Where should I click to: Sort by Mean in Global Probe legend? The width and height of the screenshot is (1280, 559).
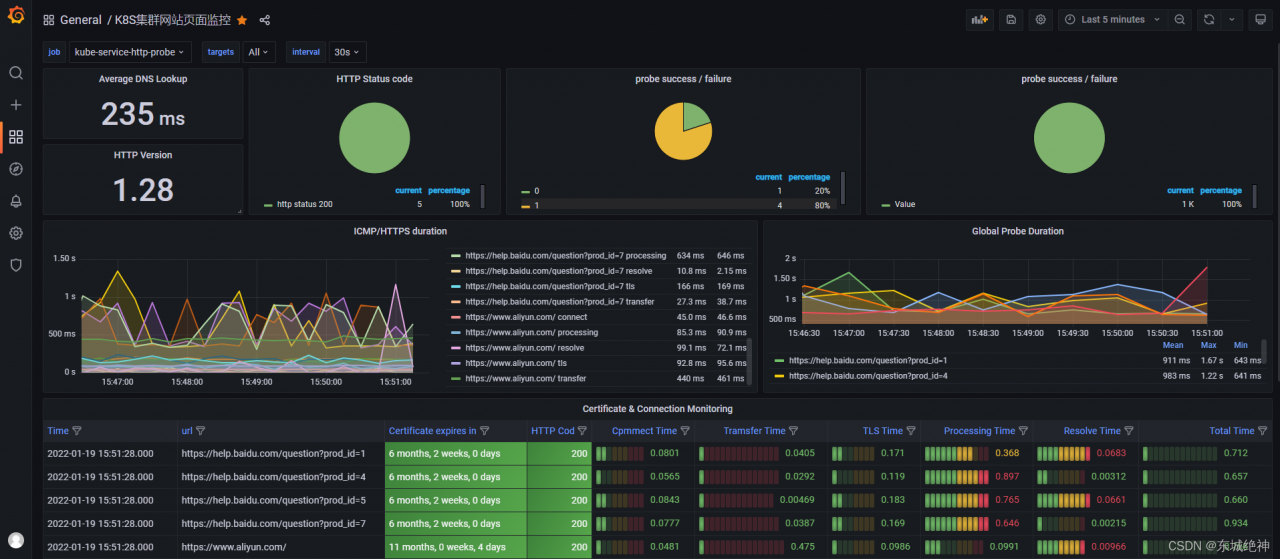(1173, 345)
